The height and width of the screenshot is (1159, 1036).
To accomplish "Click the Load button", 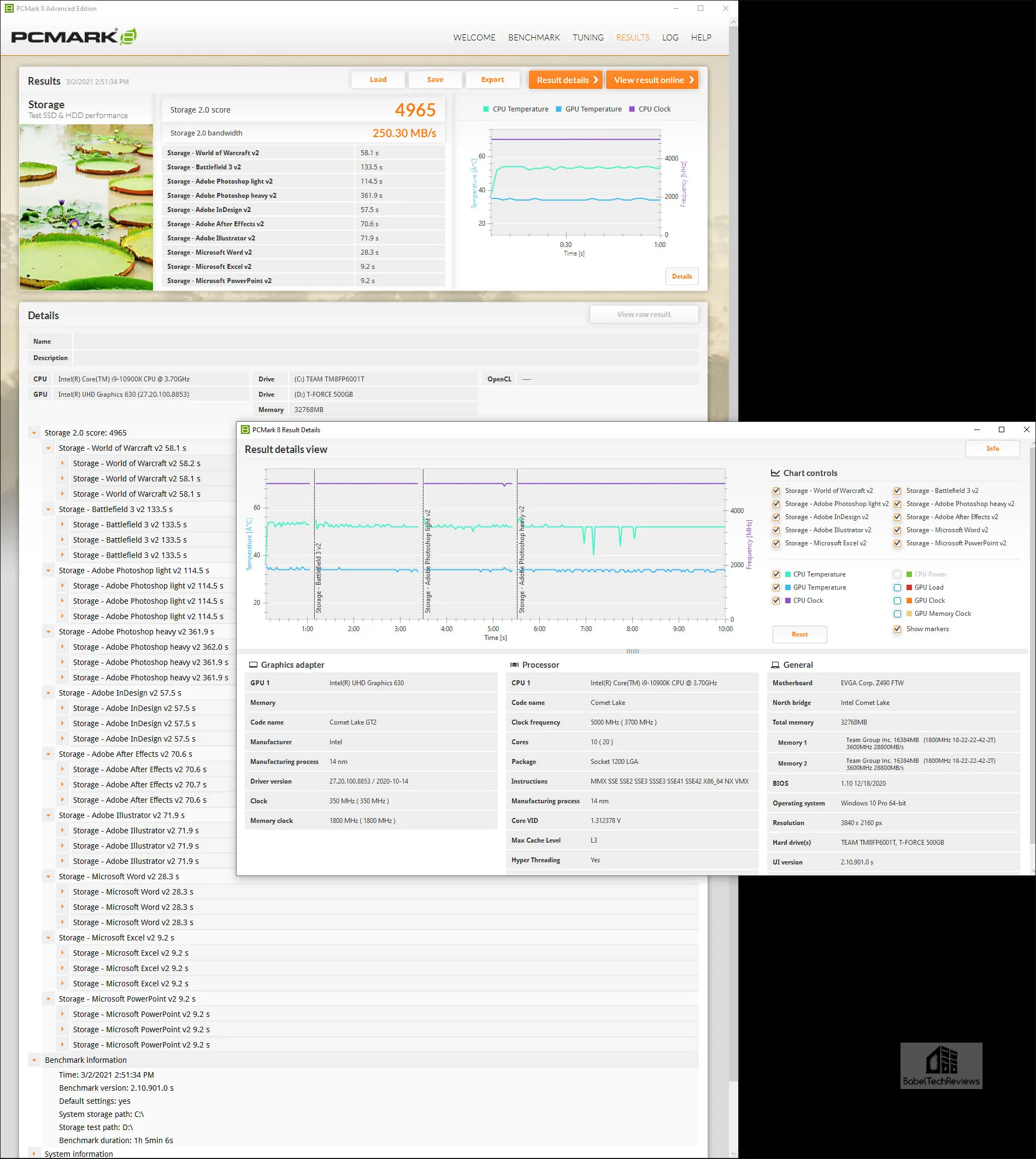I will (x=378, y=80).
